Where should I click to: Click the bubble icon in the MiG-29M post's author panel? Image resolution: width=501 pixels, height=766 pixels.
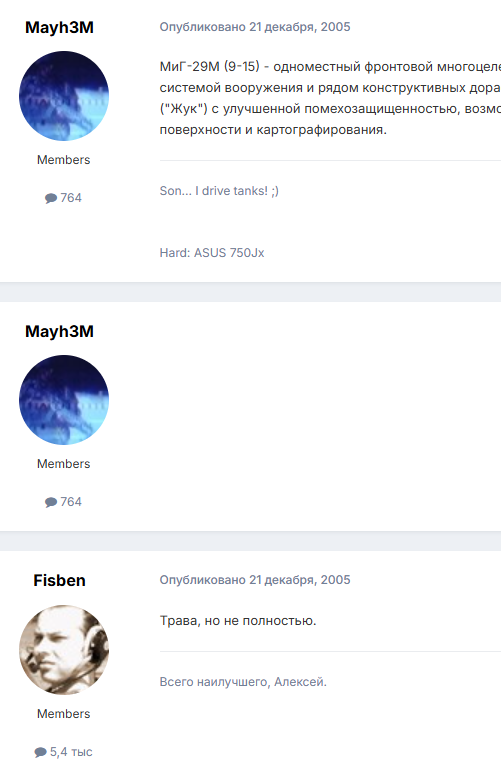point(51,198)
